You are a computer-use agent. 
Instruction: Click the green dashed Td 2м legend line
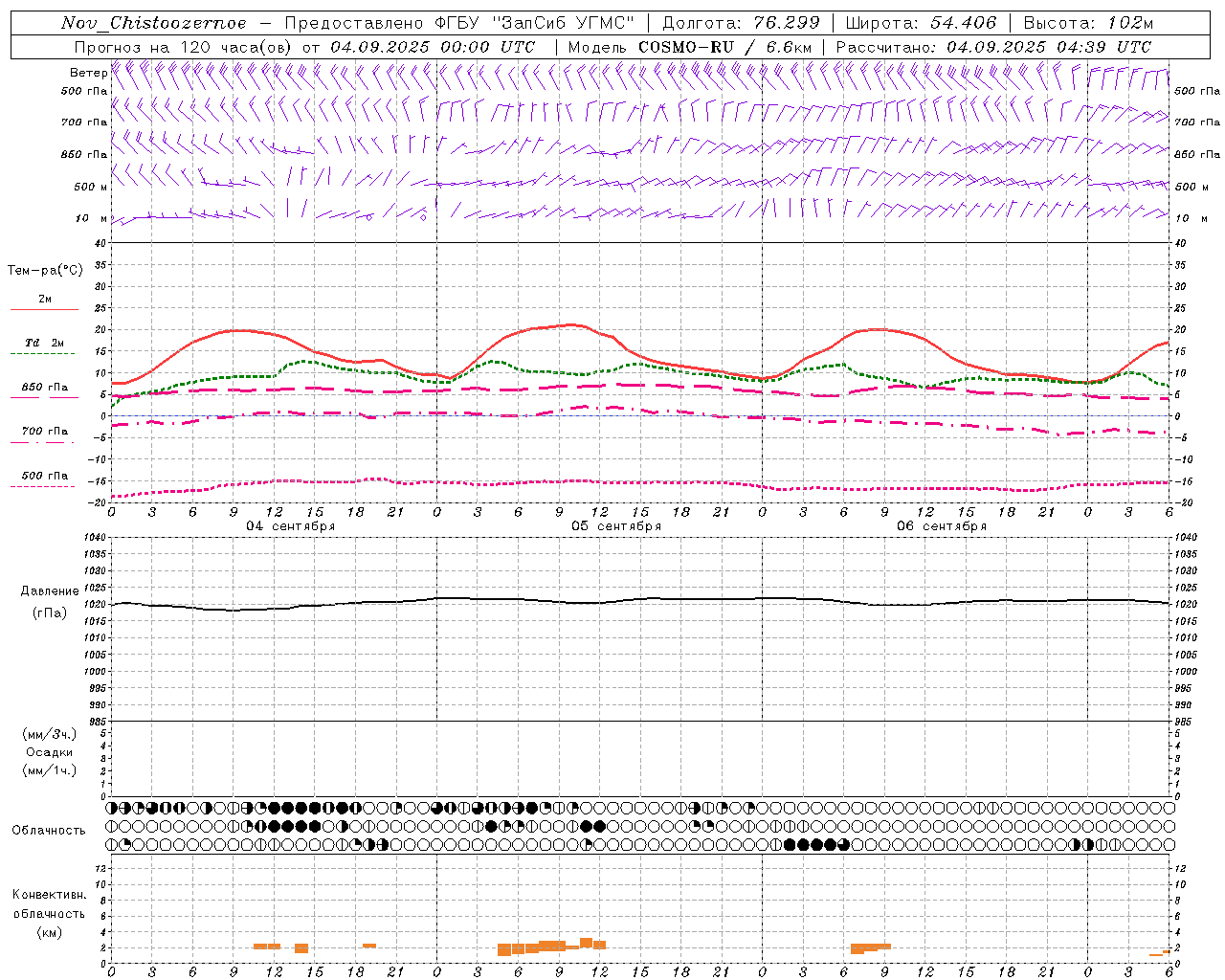pyautogui.click(x=42, y=353)
